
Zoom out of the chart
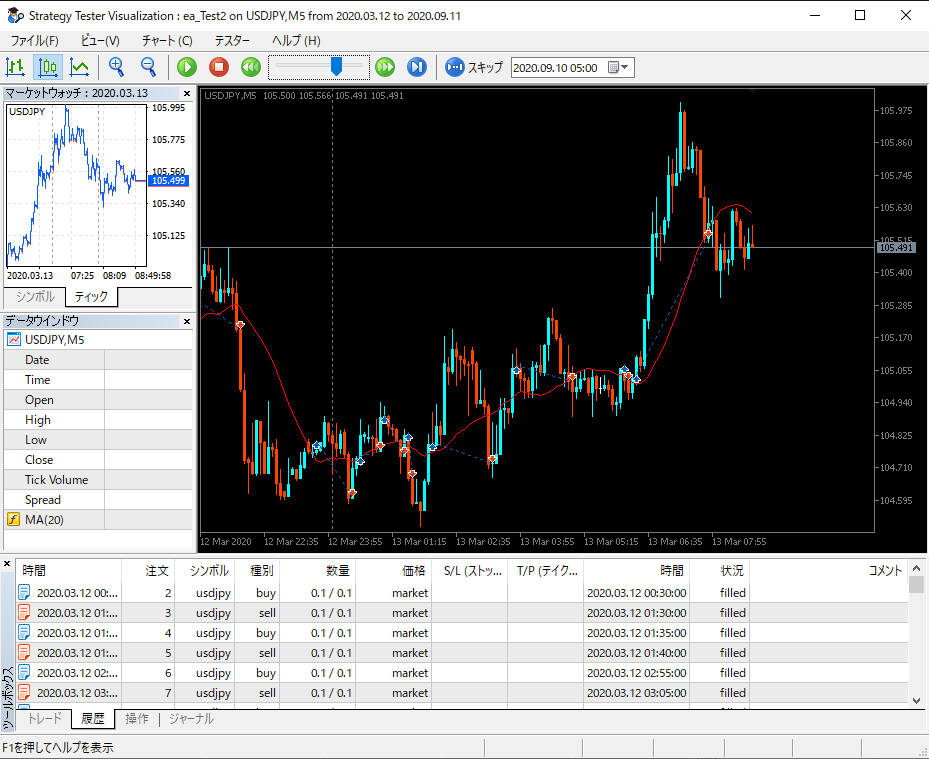pyautogui.click(x=148, y=67)
